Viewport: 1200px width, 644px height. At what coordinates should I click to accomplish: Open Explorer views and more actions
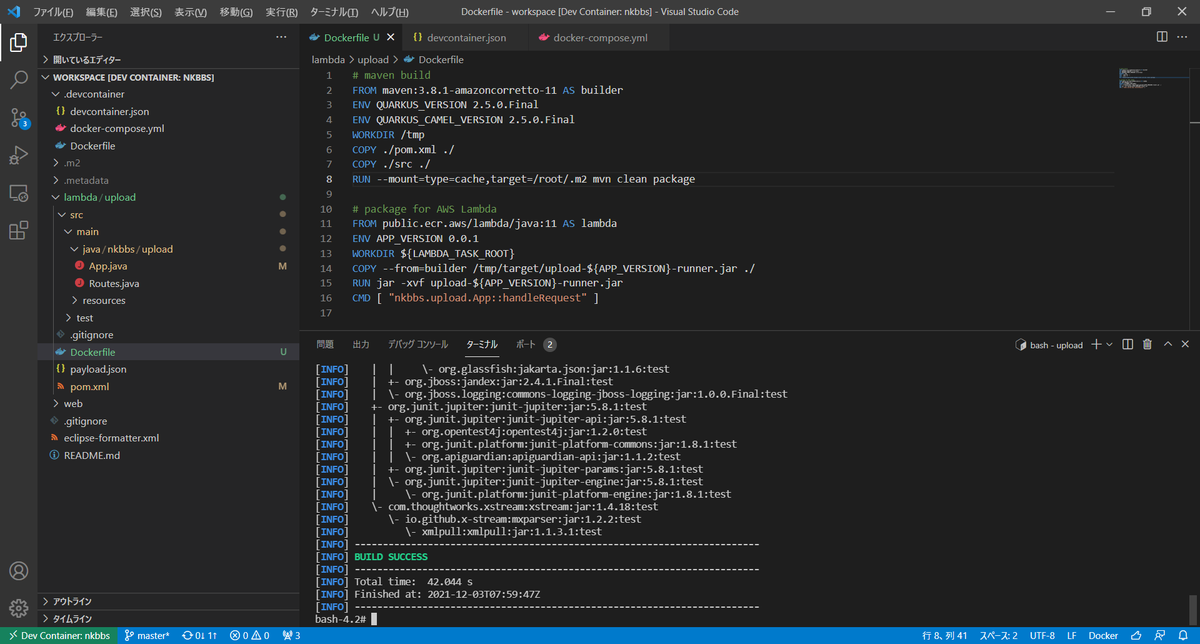[281, 37]
